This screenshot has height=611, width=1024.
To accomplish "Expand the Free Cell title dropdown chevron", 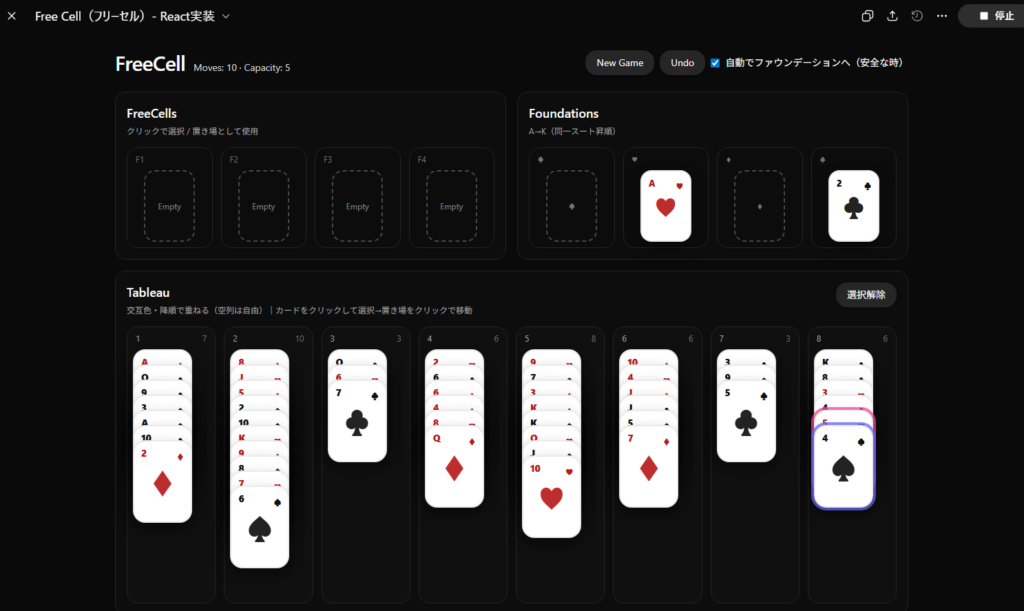I will click(x=226, y=16).
